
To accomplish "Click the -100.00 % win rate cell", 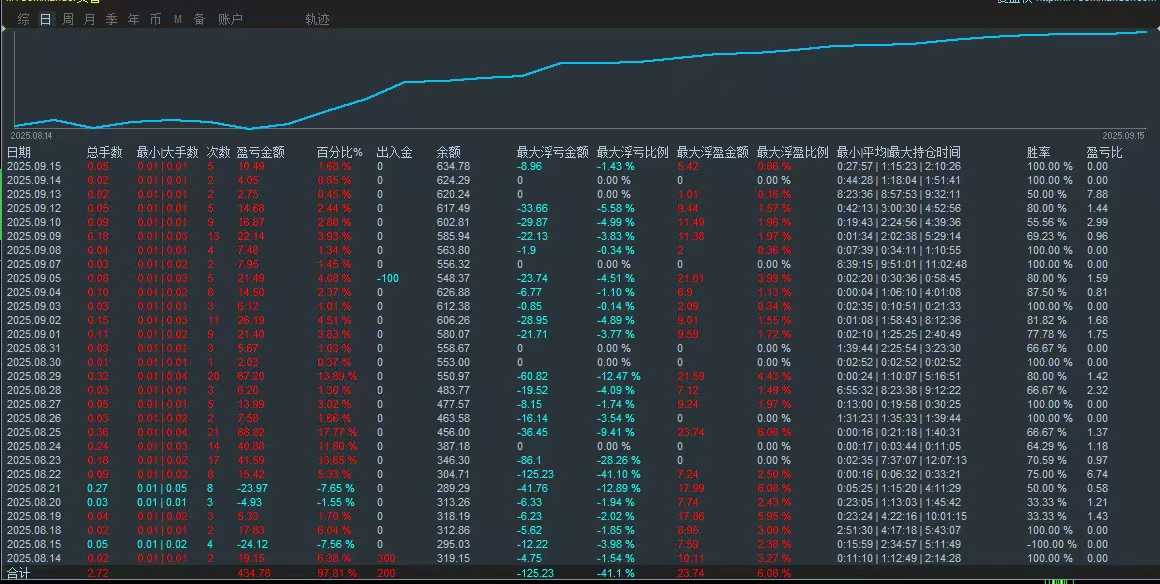I will 1051,544.
